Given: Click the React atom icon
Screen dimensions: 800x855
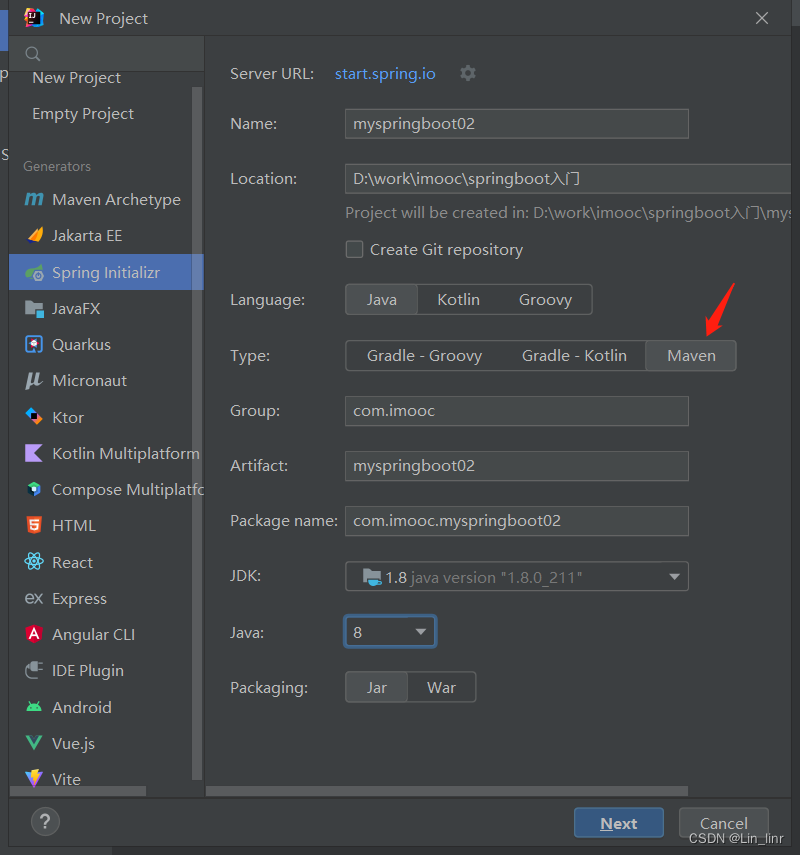Looking at the screenshot, I should click(34, 562).
